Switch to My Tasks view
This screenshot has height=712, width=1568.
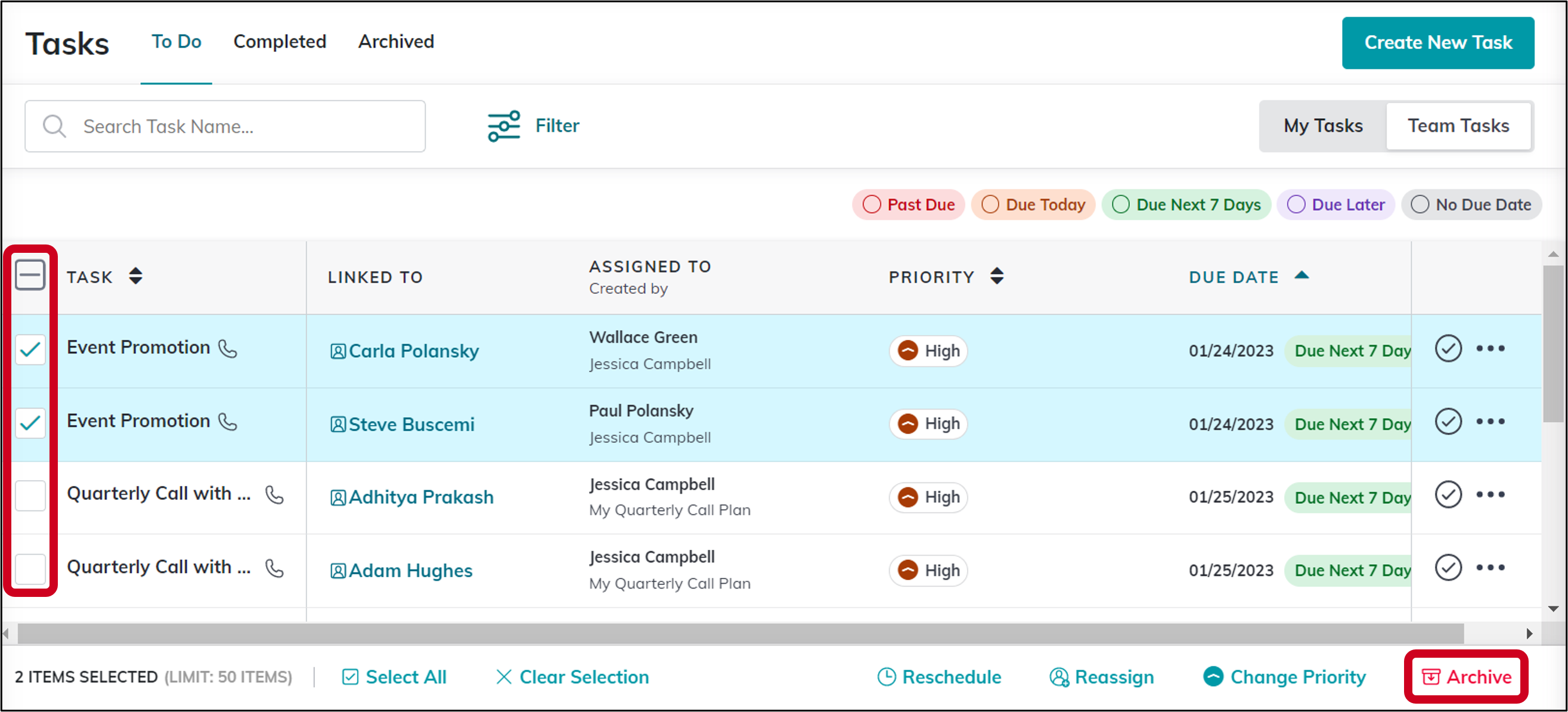1323,126
